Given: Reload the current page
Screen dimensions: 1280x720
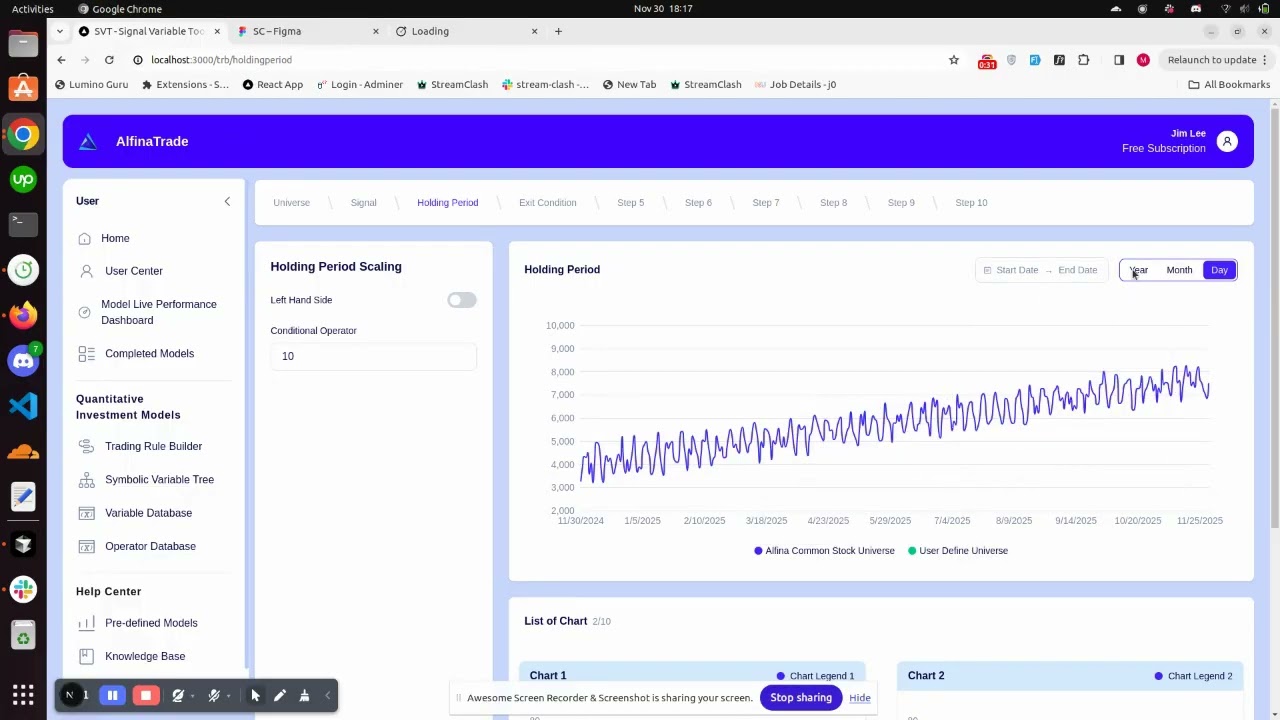Looking at the screenshot, I should [109, 60].
